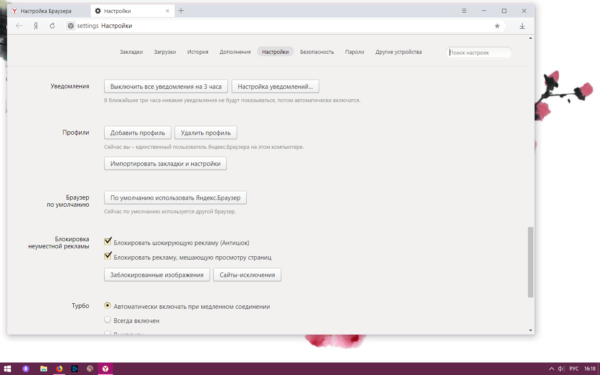Open the gray round taskbar app icon
Viewport: 600px width, 375px height.
click(x=90, y=369)
